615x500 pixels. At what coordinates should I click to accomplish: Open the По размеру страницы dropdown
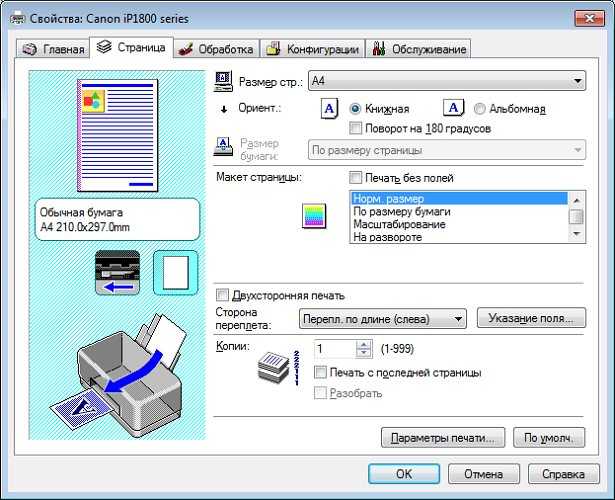point(447,150)
